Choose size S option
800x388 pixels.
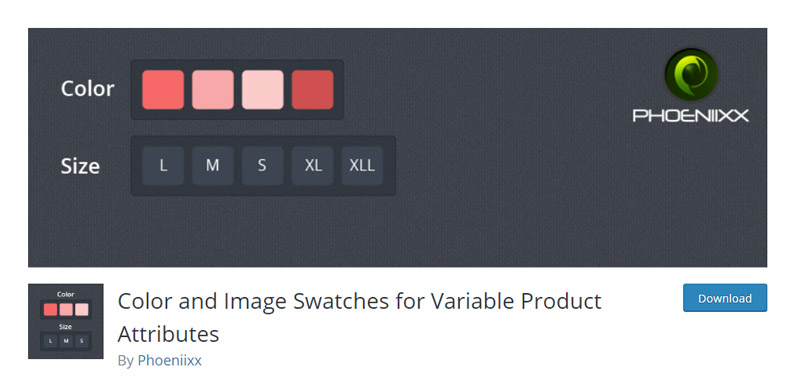(262, 165)
